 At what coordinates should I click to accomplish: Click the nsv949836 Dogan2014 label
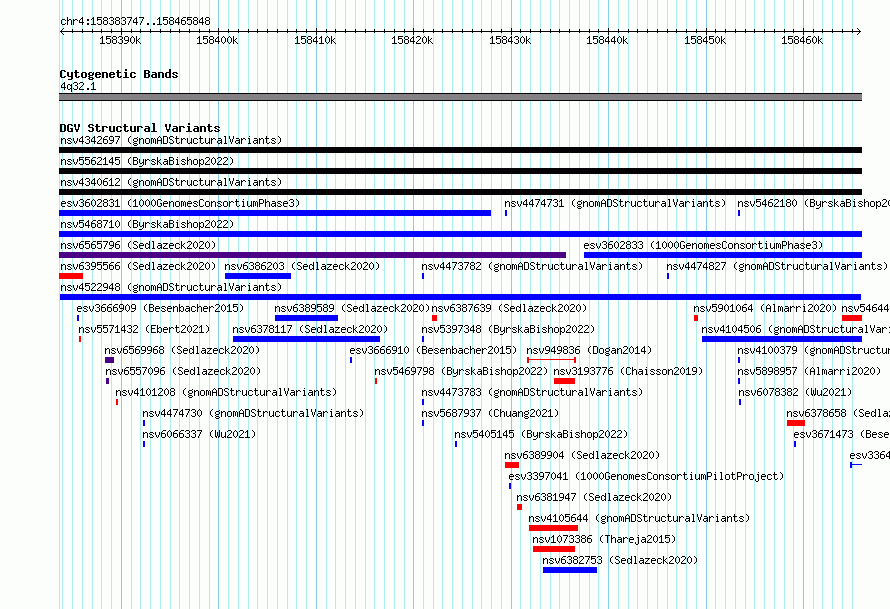click(x=589, y=350)
